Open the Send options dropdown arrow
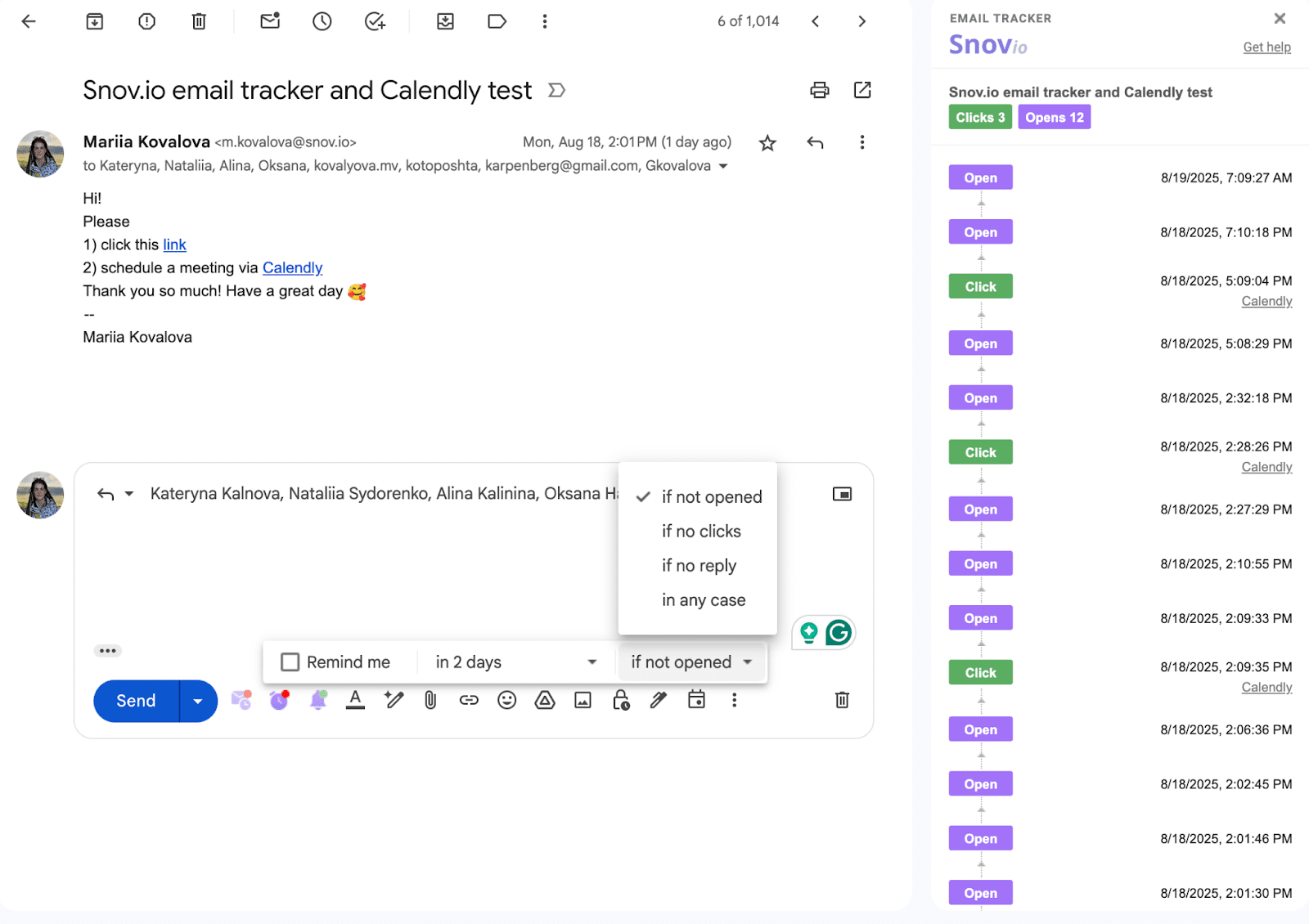The image size is (1309, 924). tap(198, 702)
